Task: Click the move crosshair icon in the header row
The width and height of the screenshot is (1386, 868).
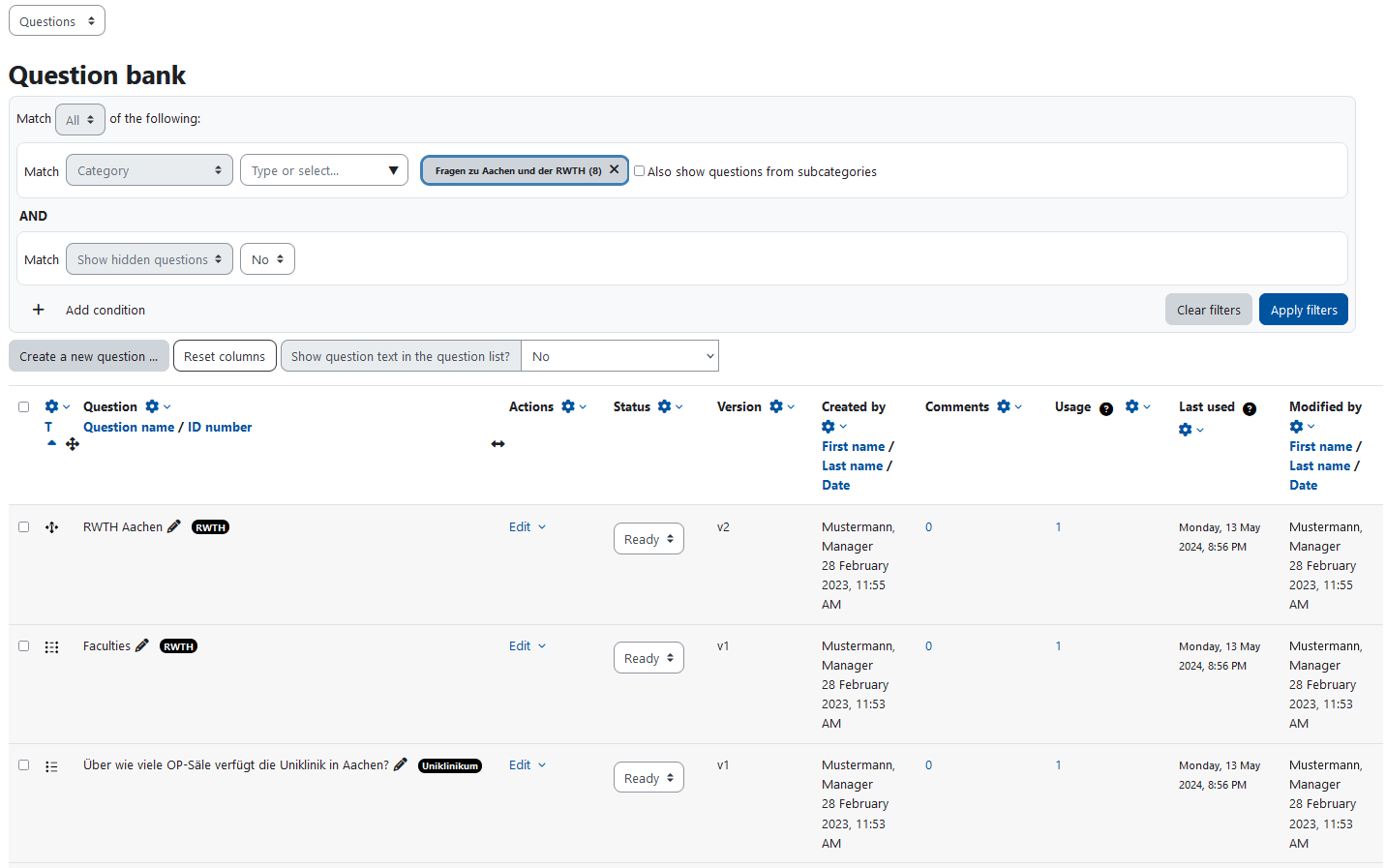Action: pyautogui.click(x=73, y=443)
